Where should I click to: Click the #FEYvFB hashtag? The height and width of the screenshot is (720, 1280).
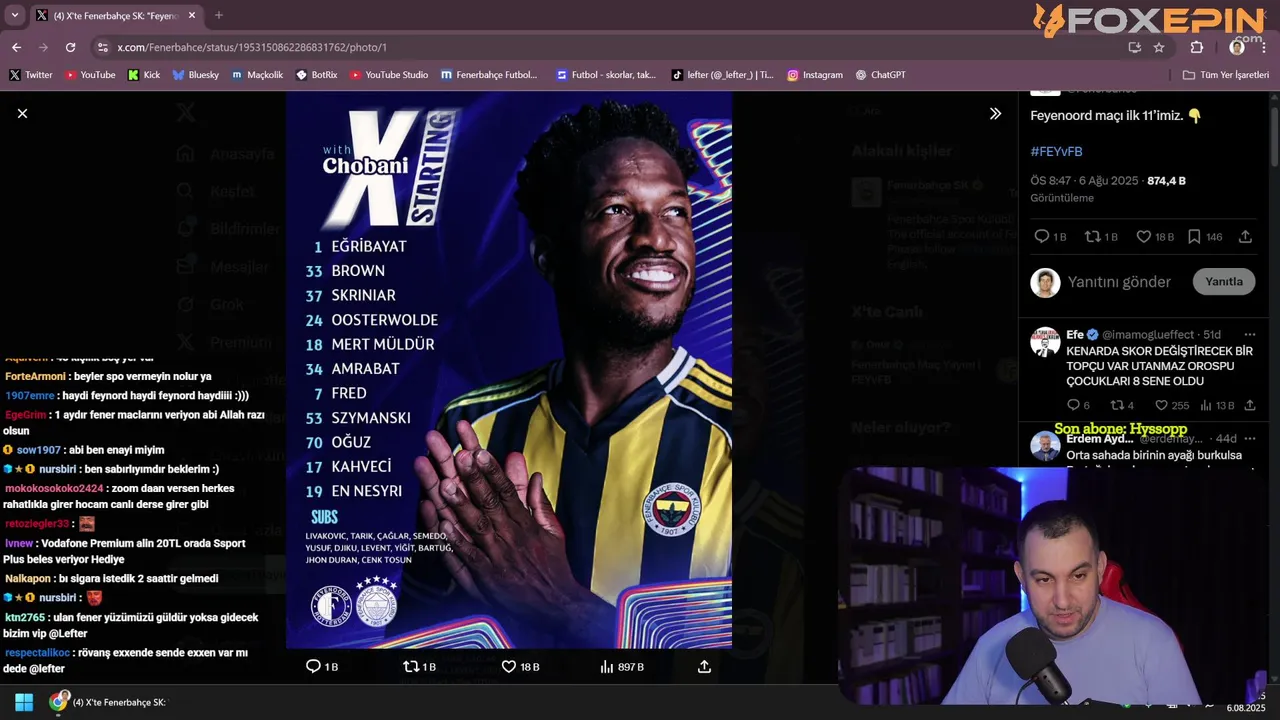click(1056, 151)
